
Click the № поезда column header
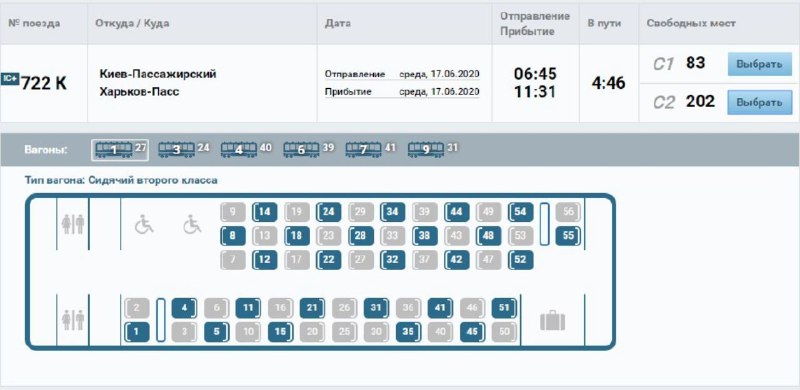[34, 23]
